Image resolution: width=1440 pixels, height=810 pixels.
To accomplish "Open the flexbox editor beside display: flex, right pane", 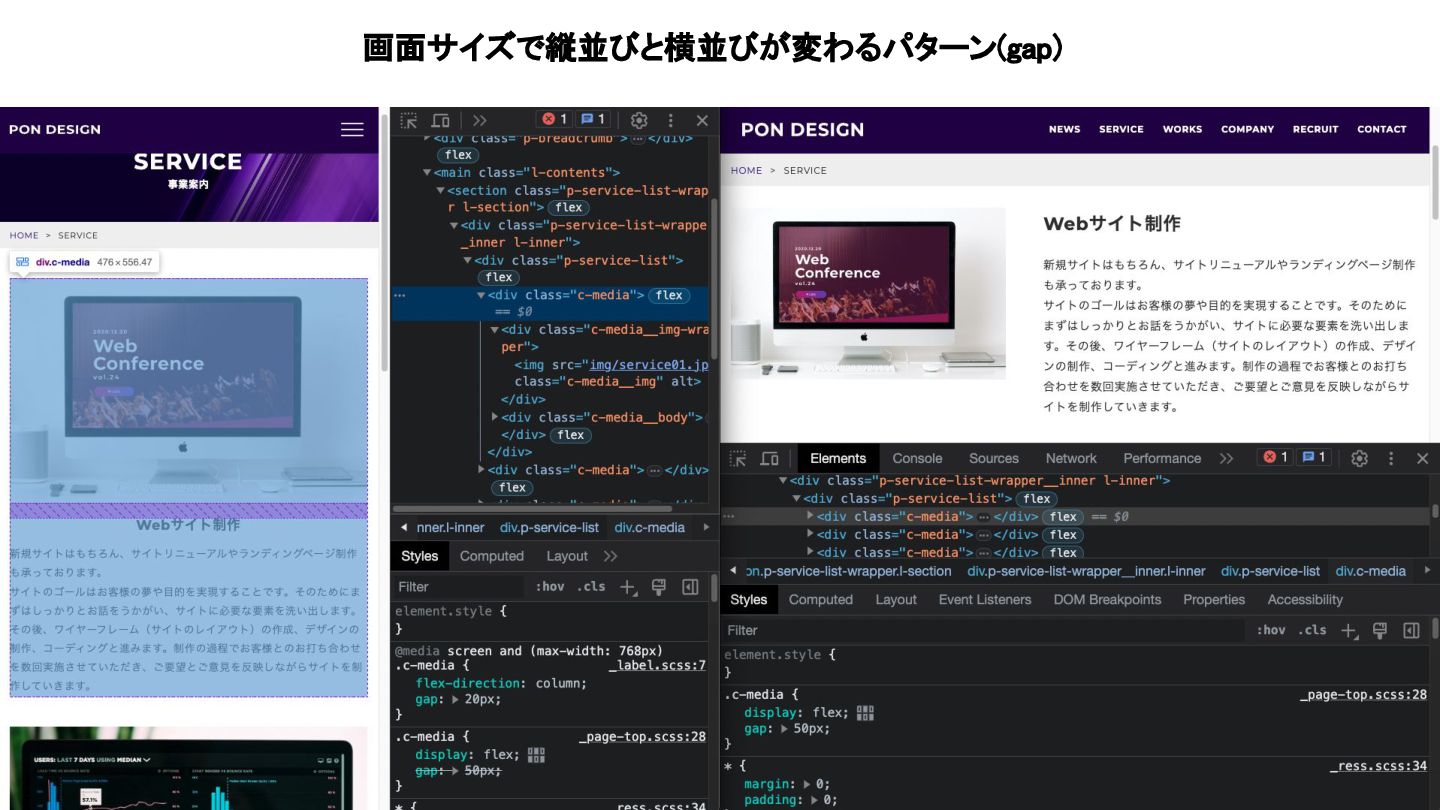I will [x=865, y=713].
